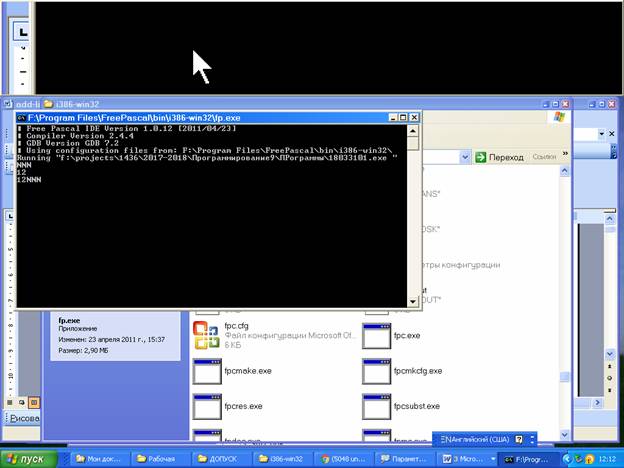Screen dimensions: 624x468
Task: Open the Explorer address bar dropdown
Action: [x=465, y=157]
